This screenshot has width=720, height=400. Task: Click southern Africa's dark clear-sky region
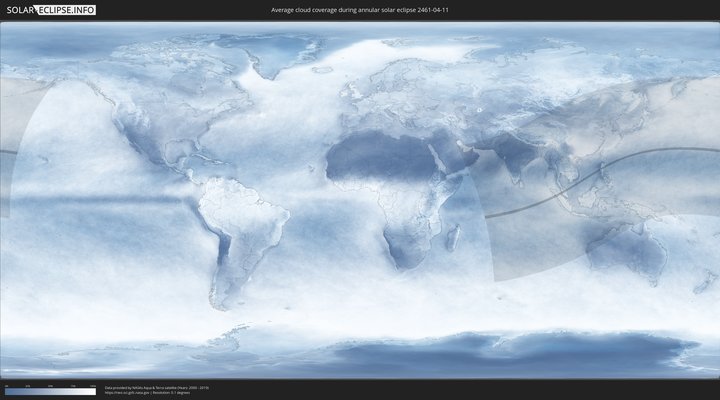(403, 245)
